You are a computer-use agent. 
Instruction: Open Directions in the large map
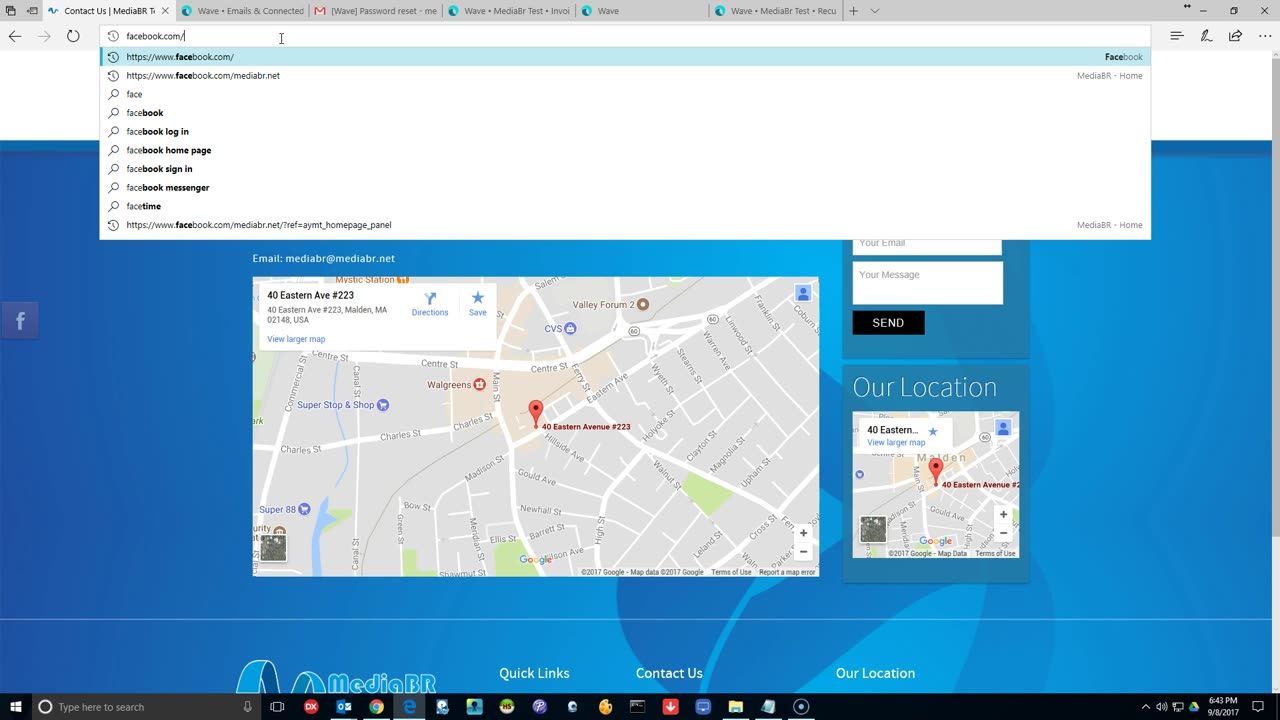click(430, 304)
